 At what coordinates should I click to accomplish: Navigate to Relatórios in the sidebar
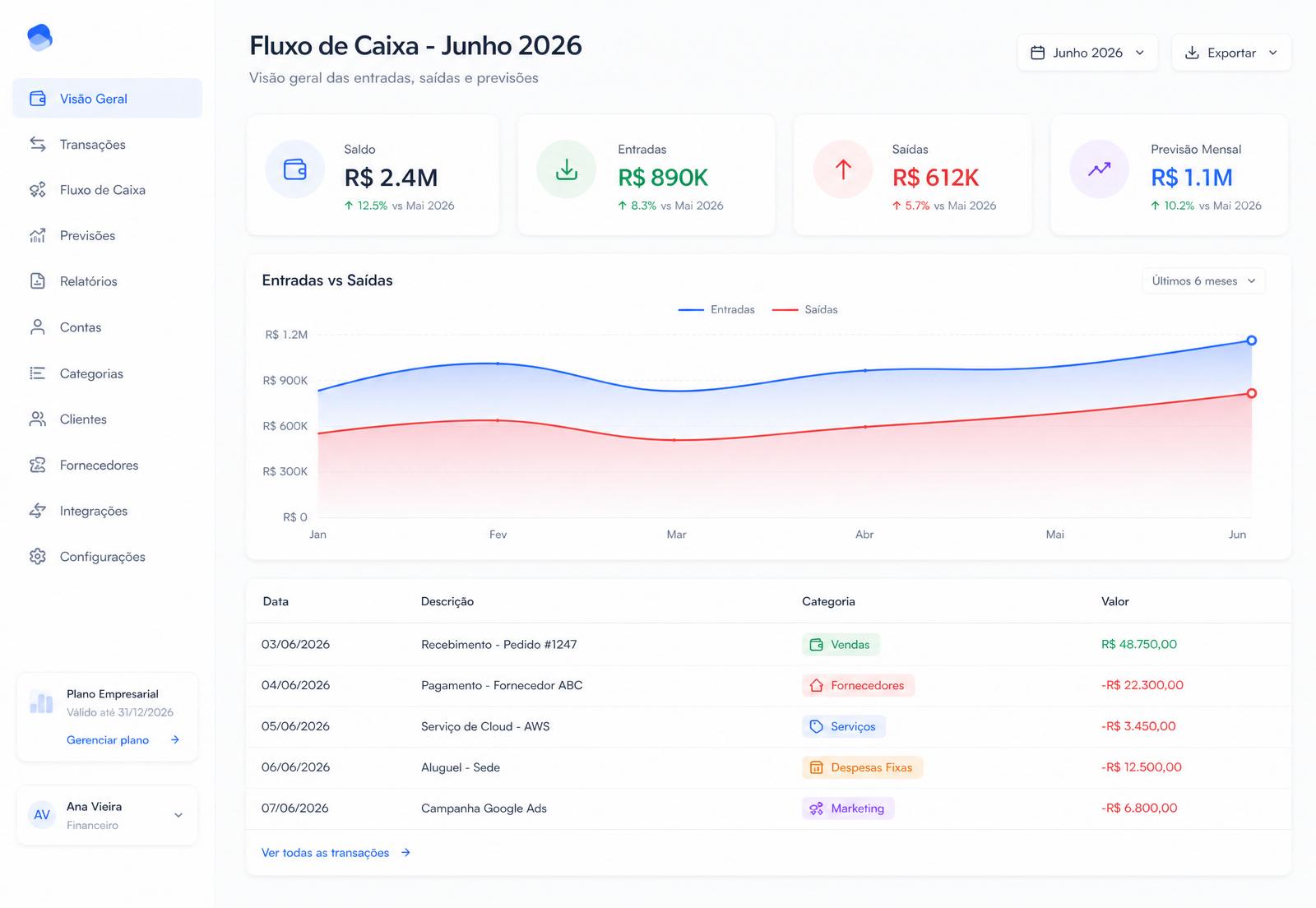[107, 281]
